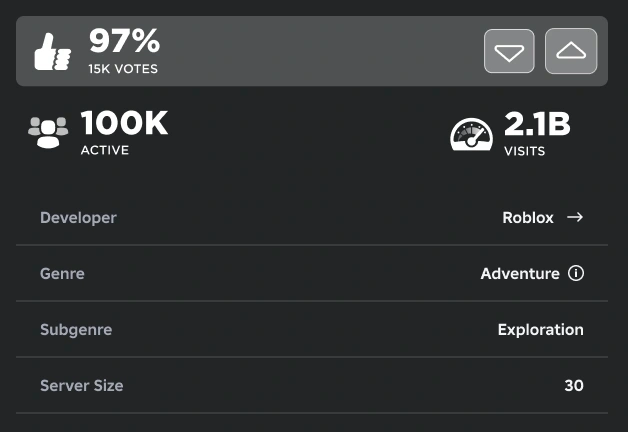Click the visits speedometer icon
Image resolution: width=628 pixels, height=432 pixels.
(x=471, y=135)
